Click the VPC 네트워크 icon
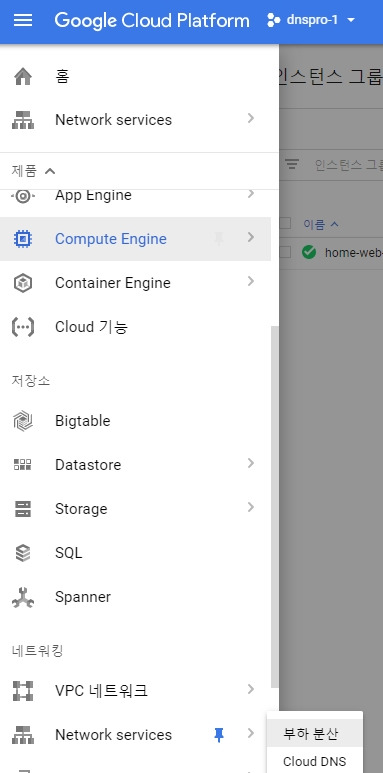The height and width of the screenshot is (773, 383). [23, 691]
